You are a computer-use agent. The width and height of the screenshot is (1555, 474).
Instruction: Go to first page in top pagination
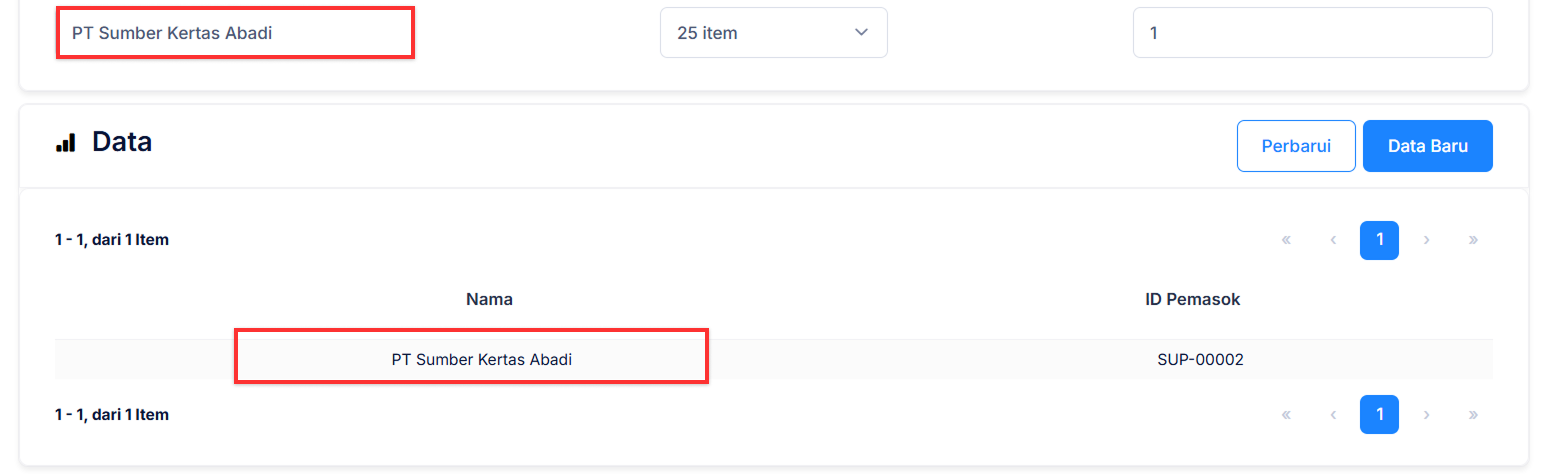[x=1286, y=240]
